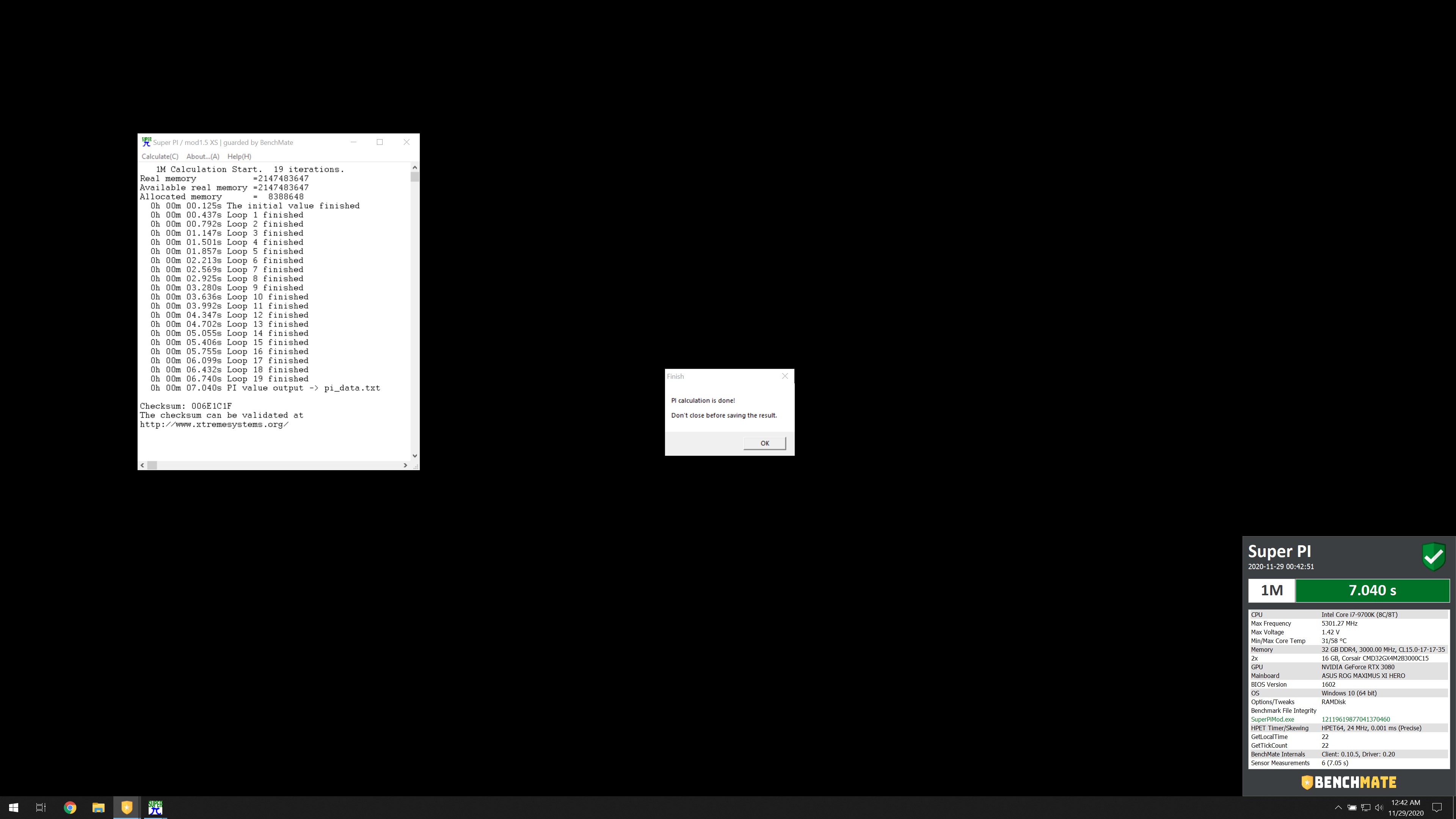Minimize the Super PI window
This screenshot has height=819, width=1456.
pos(353,142)
